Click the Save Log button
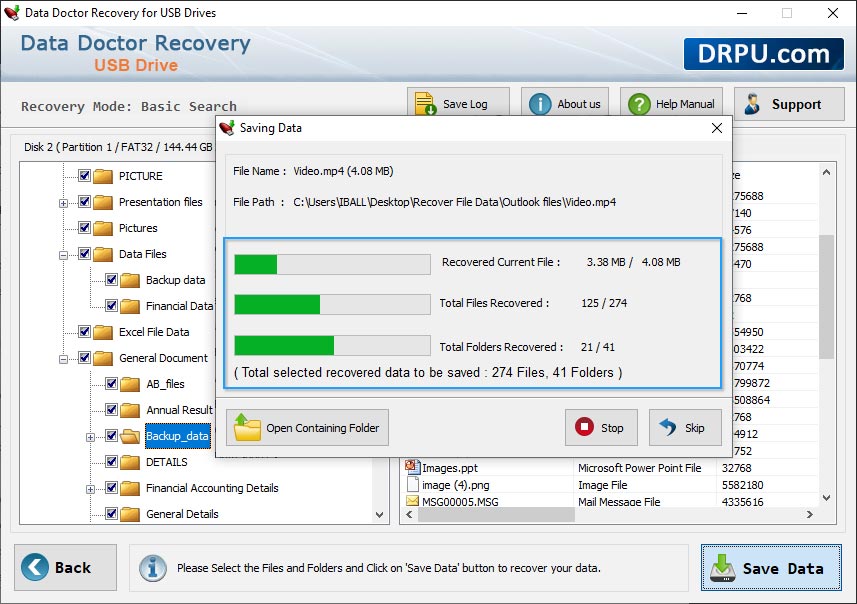 (x=458, y=103)
